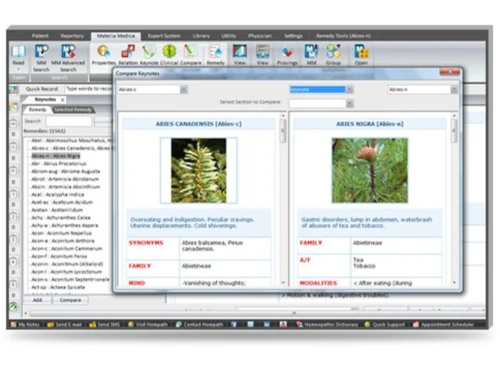Open Contact Hompath in the bottom bar
The height and width of the screenshot is (375, 500).
pyautogui.click(x=199, y=324)
